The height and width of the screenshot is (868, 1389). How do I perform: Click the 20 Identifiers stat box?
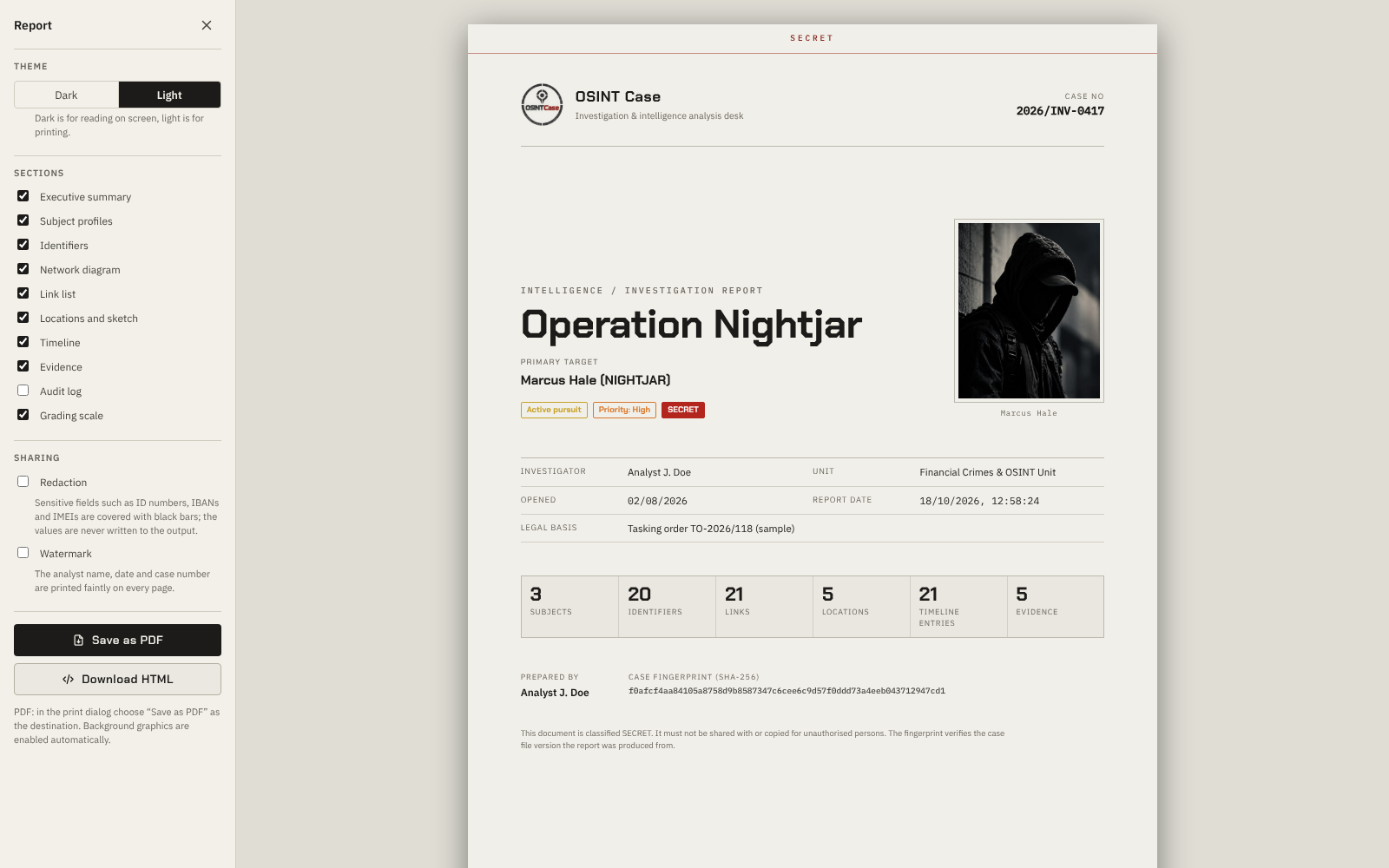(667, 607)
